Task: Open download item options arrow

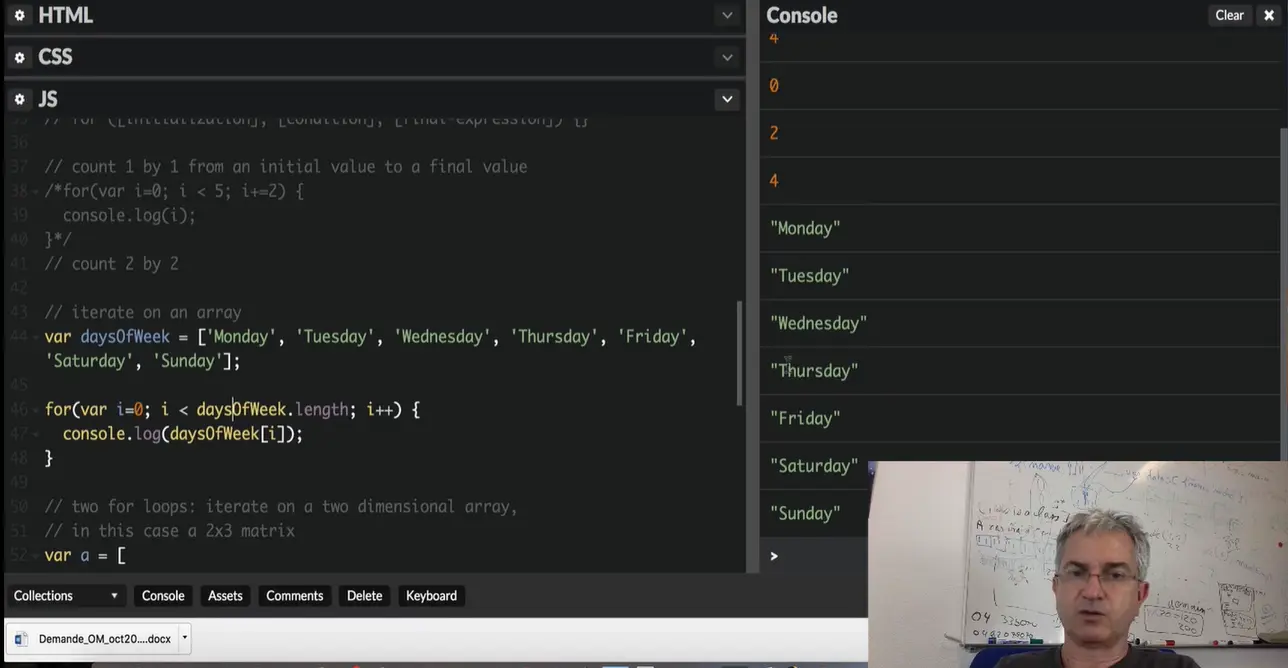Action: pyautogui.click(x=184, y=638)
